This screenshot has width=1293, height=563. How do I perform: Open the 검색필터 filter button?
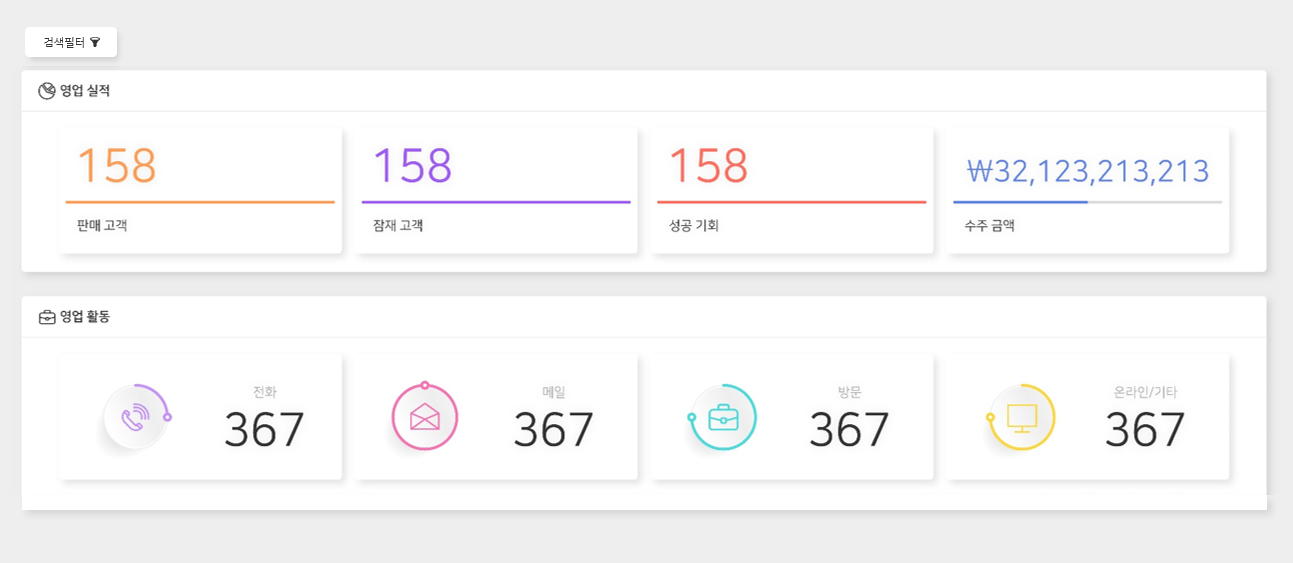click(x=71, y=42)
